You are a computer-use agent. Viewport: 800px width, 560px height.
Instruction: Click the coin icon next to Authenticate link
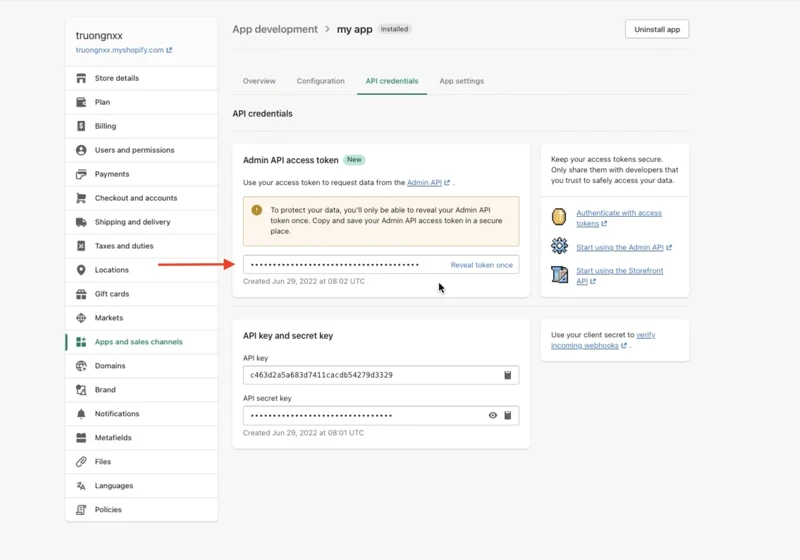559,217
